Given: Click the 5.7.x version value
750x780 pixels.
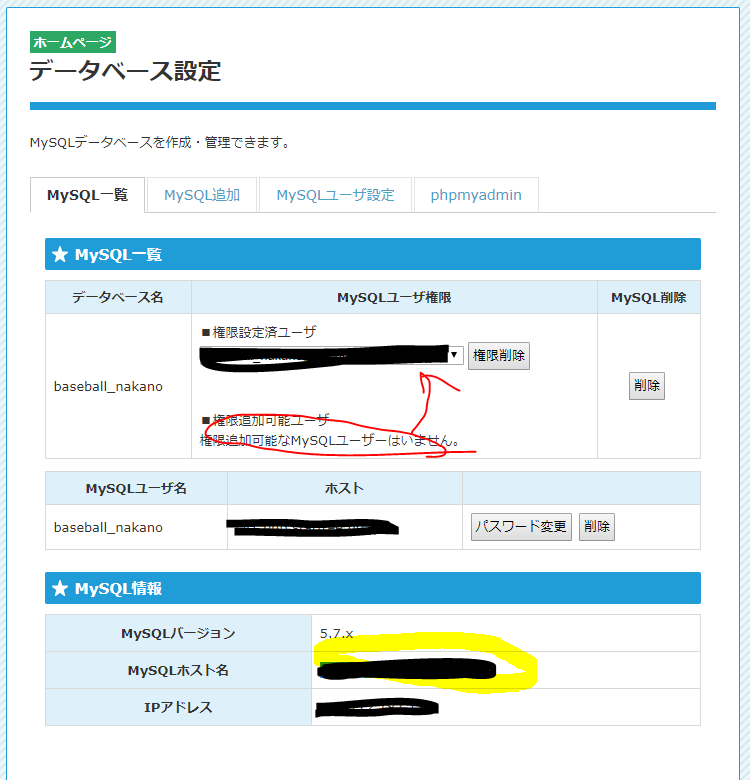Looking at the screenshot, I should tap(337, 634).
